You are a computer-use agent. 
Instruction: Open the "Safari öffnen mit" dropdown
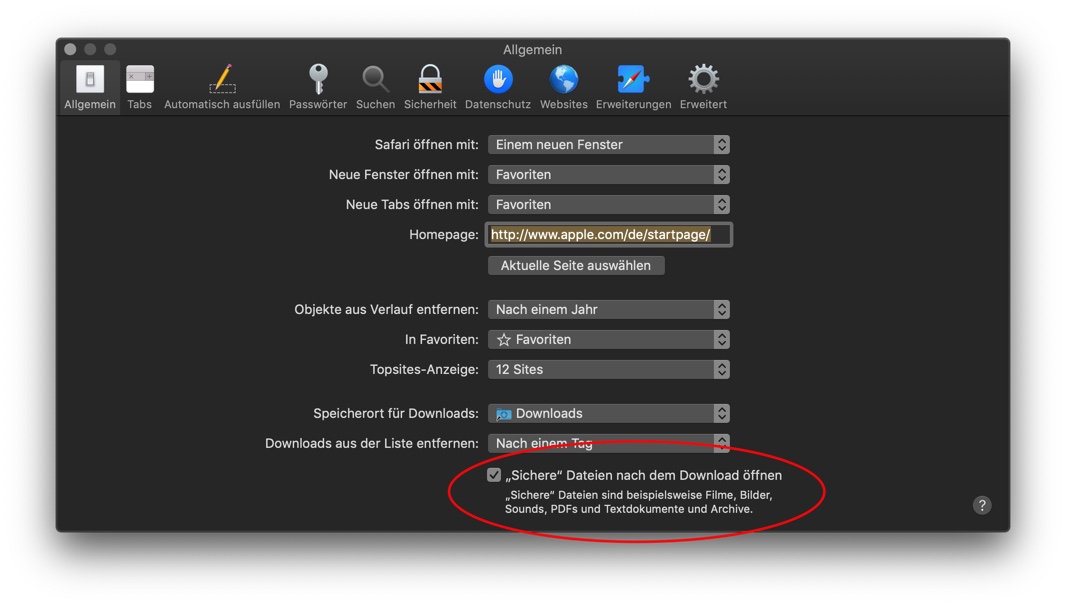[x=608, y=145]
